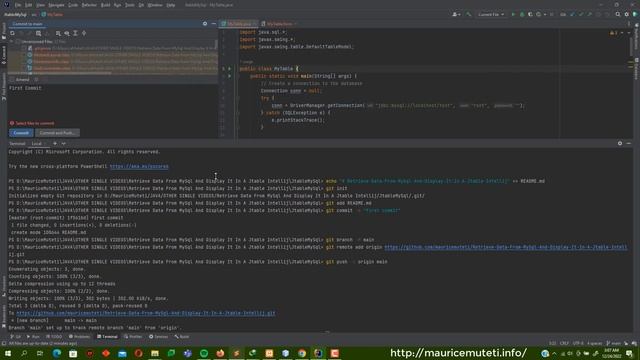Open the Project tool window from left strip

[x=4, y=31]
